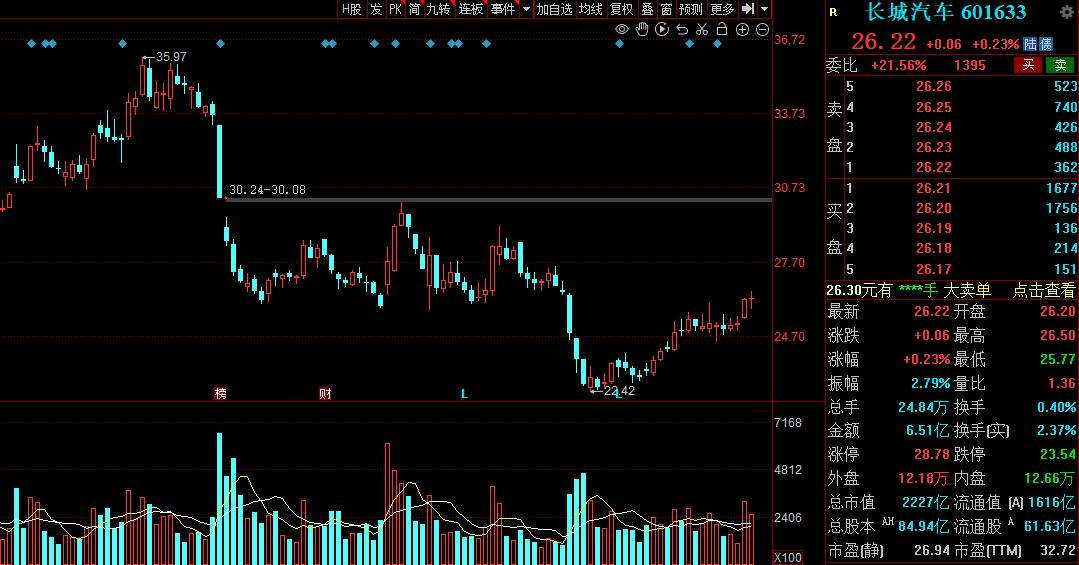Viewport: 1079px width, 565px height.
Task: Select the scissors cut tool
Action: [702, 29]
